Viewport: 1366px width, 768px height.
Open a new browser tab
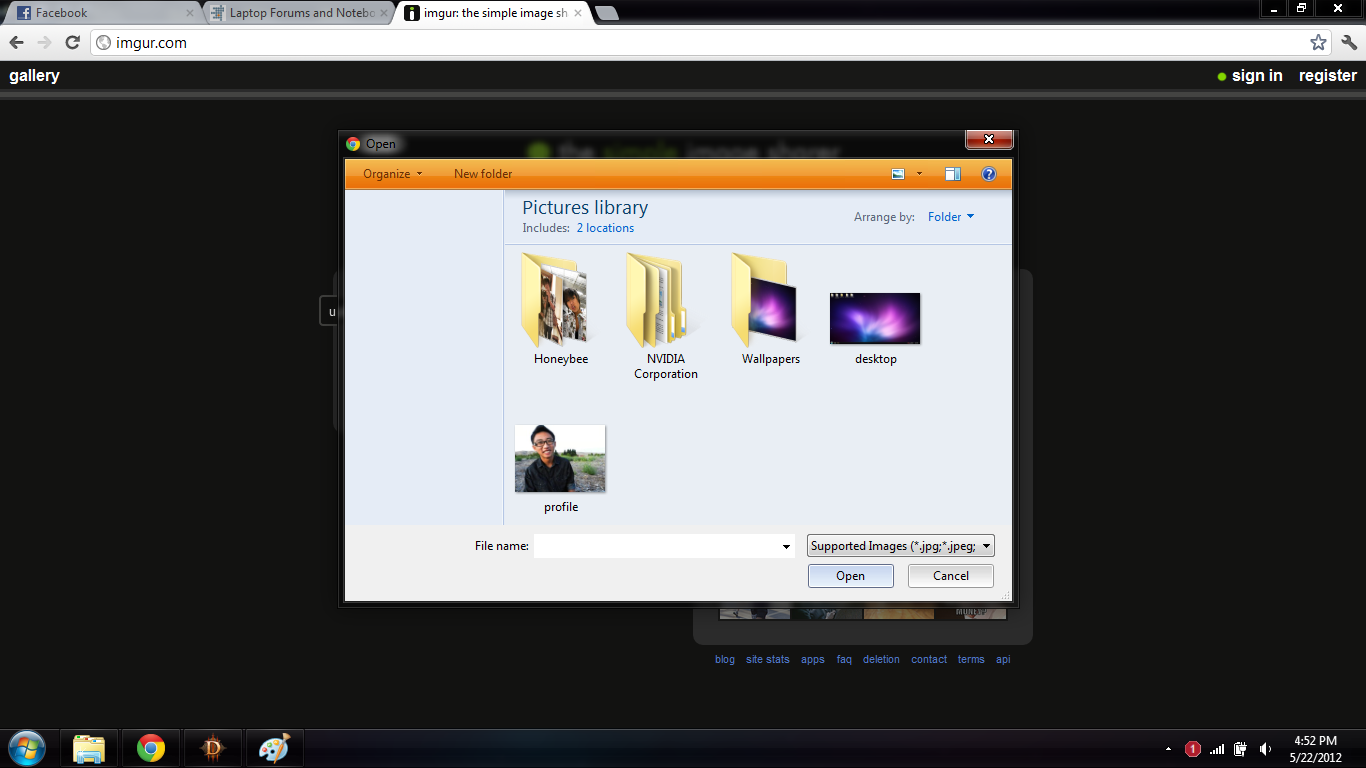[606, 13]
